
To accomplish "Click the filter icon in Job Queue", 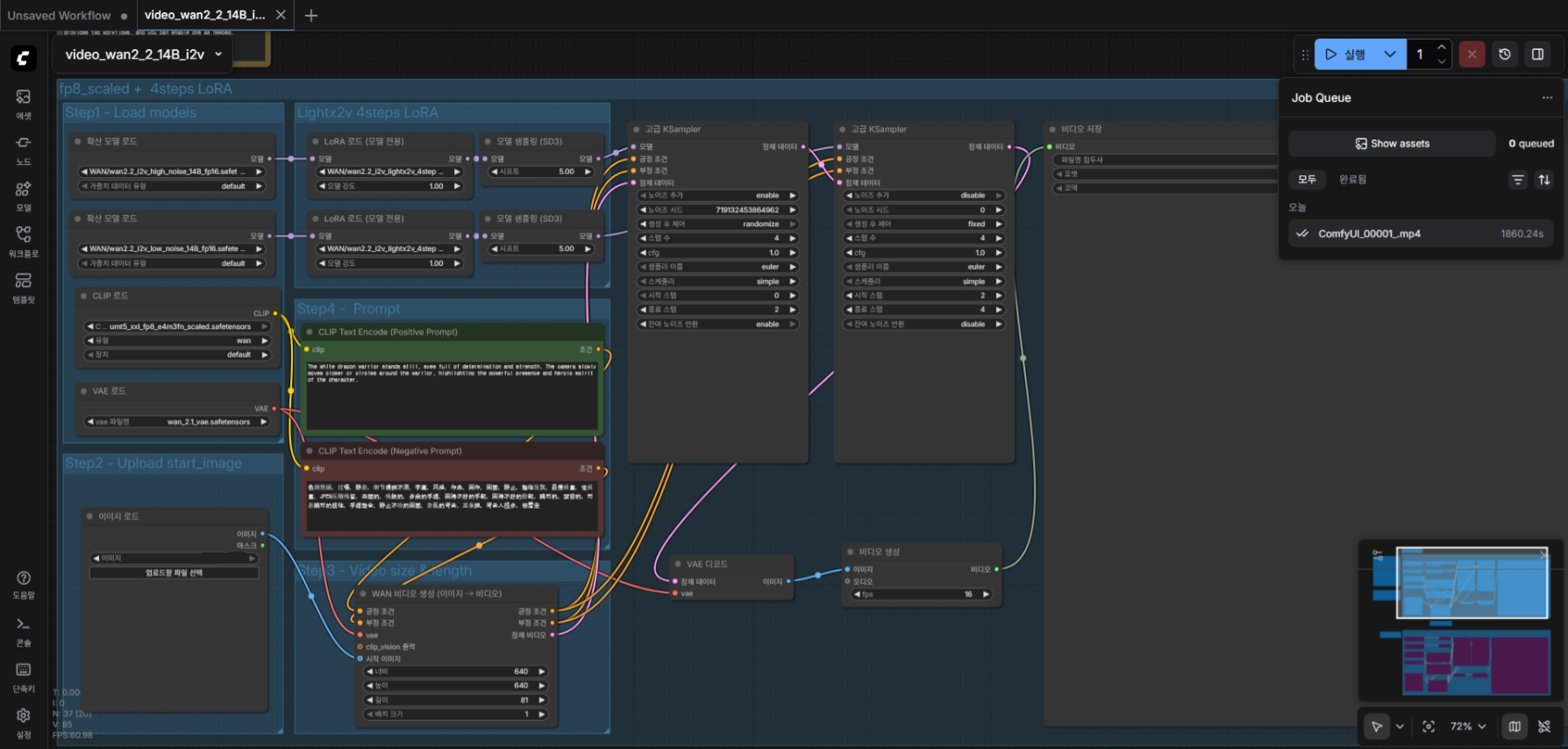I will click(x=1518, y=180).
